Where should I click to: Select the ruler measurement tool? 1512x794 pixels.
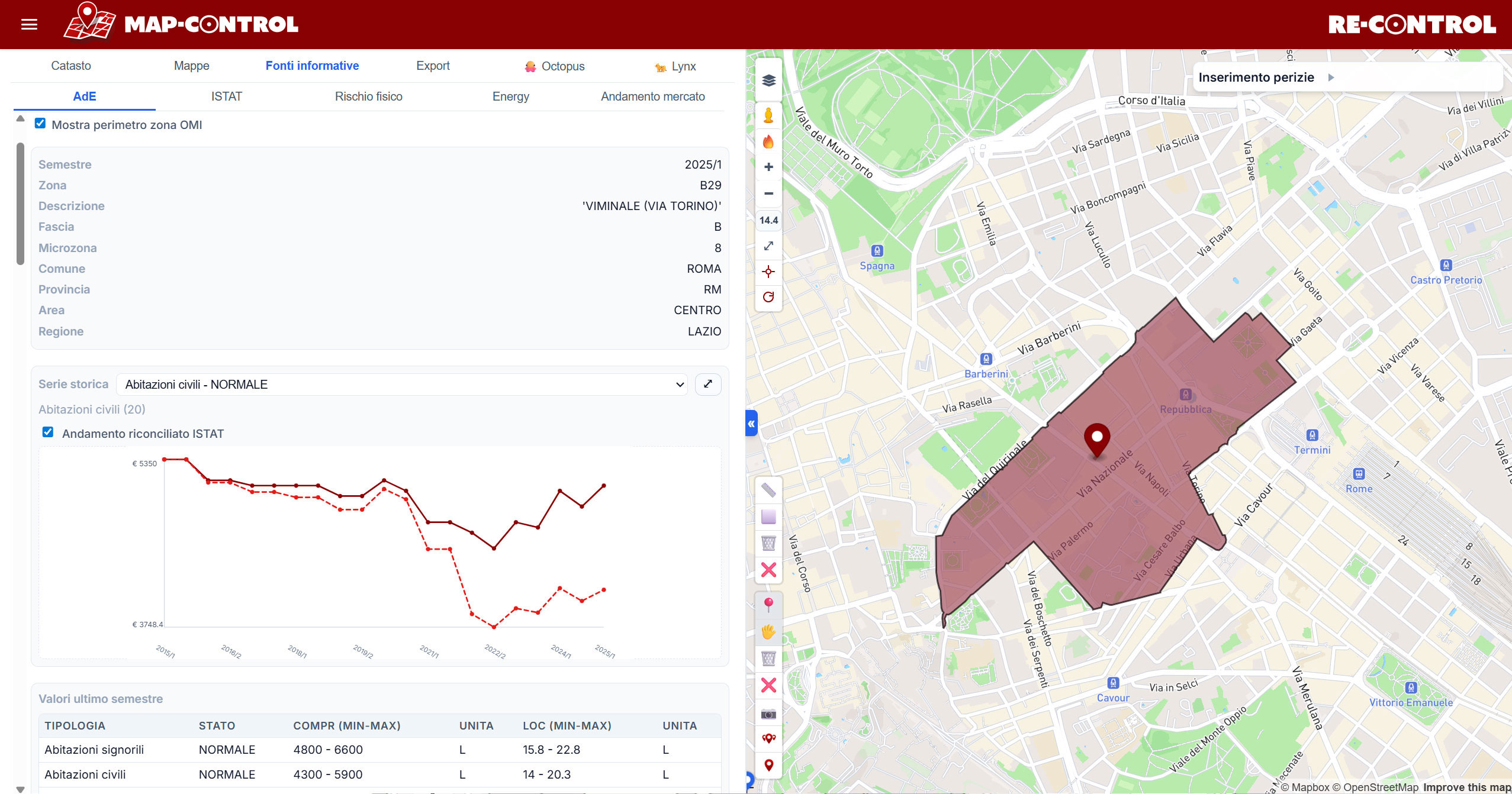tap(768, 490)
